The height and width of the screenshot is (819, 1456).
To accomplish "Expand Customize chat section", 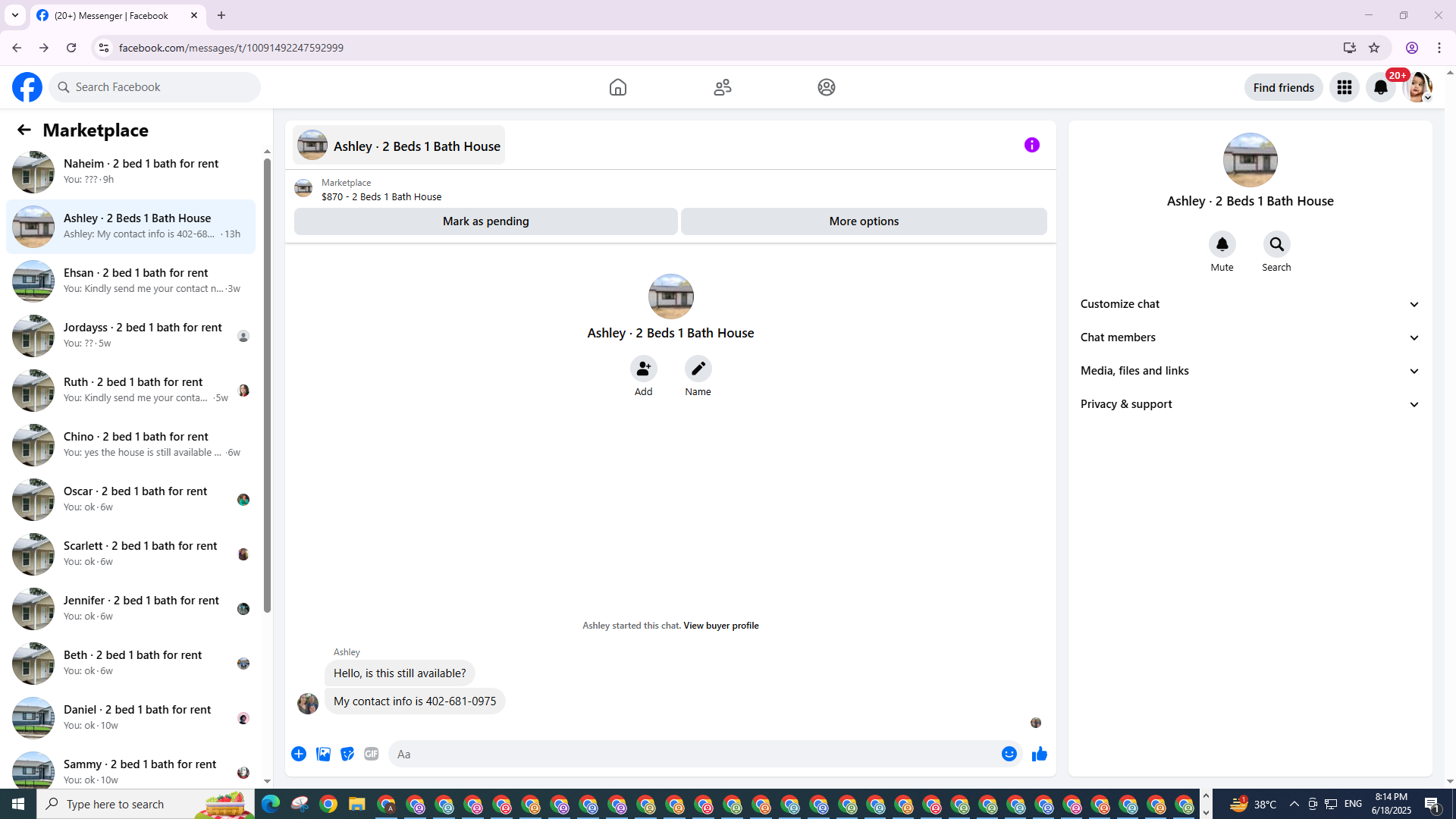I will [1250, 304].
